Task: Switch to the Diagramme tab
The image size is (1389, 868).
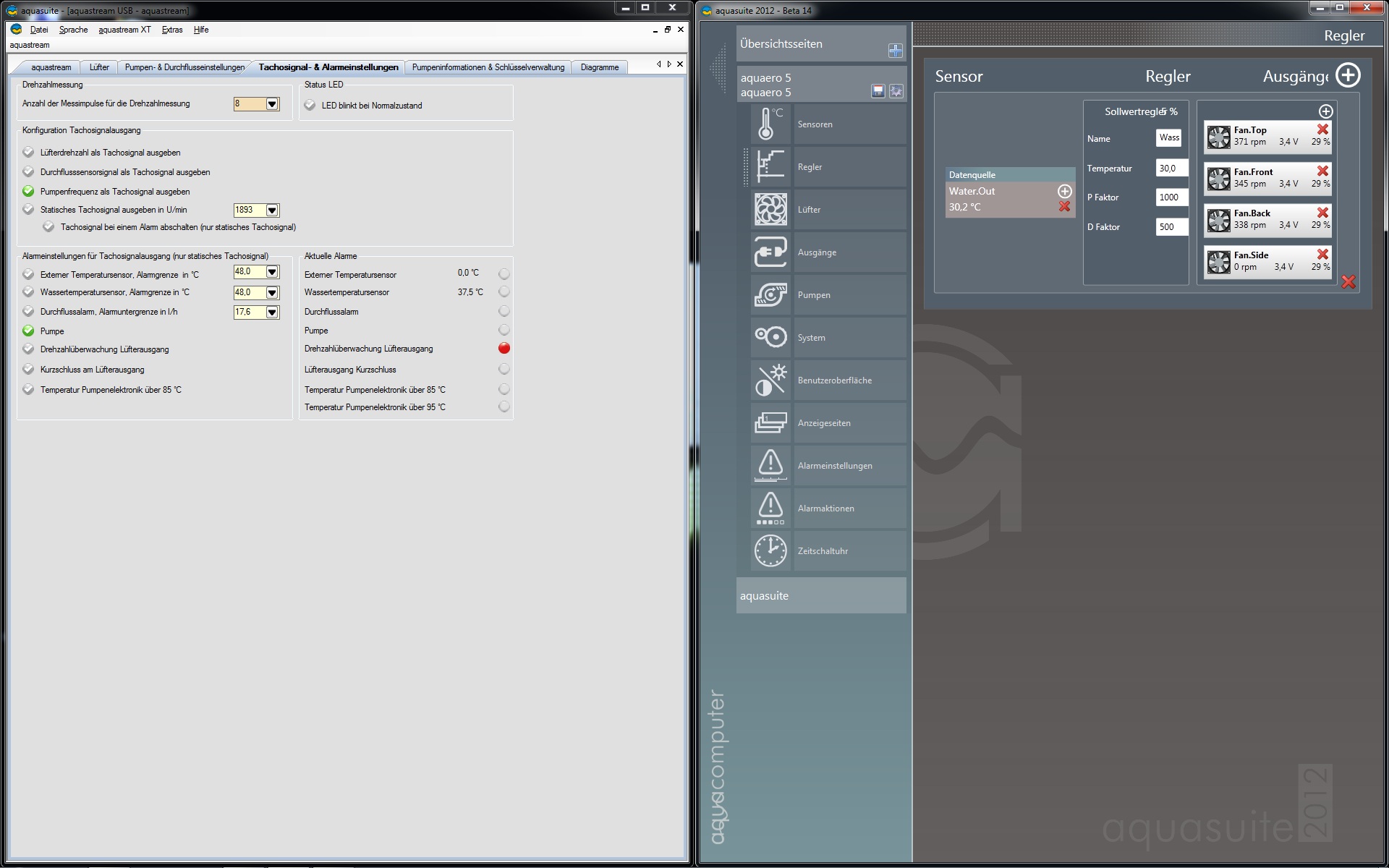Action: [599, 67]
